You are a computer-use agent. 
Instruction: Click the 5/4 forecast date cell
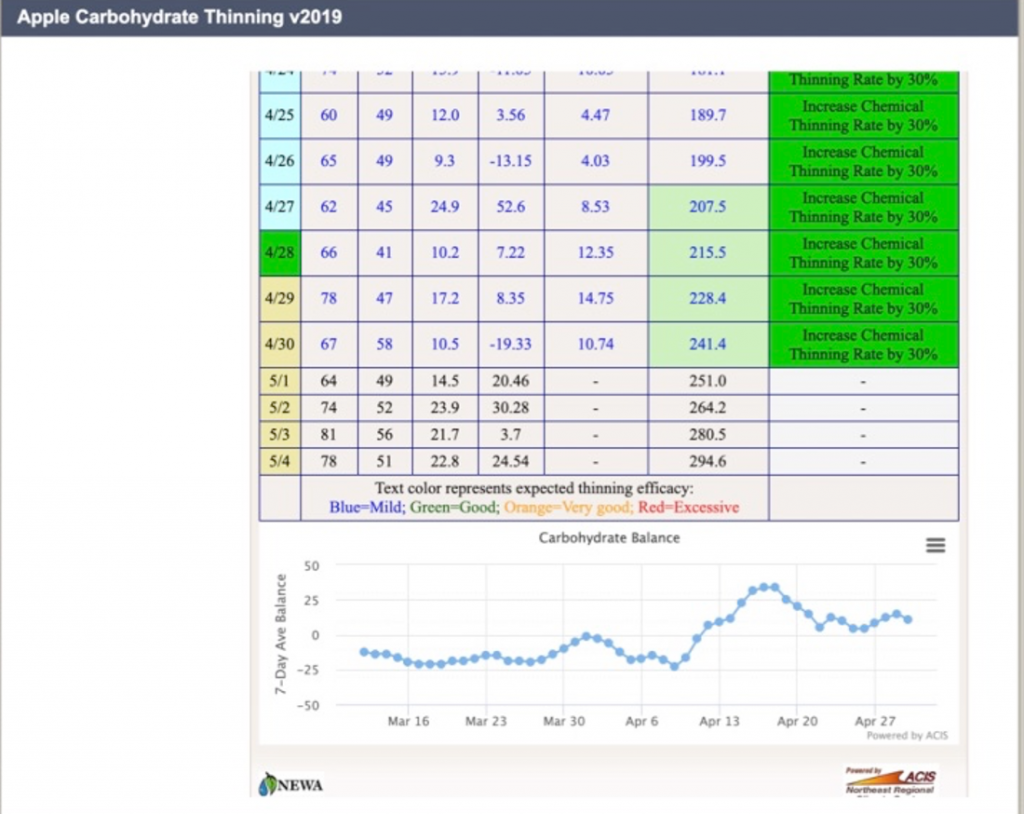[x=279, y=461]
